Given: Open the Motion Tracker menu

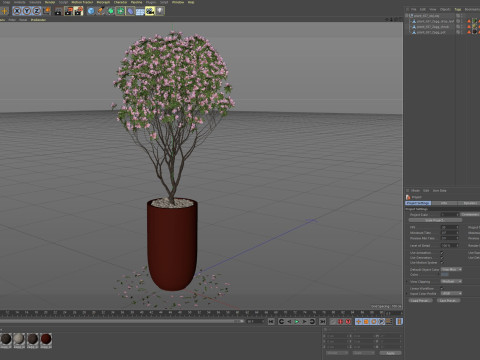Looking at the screenshot, I should pos(82,2).
